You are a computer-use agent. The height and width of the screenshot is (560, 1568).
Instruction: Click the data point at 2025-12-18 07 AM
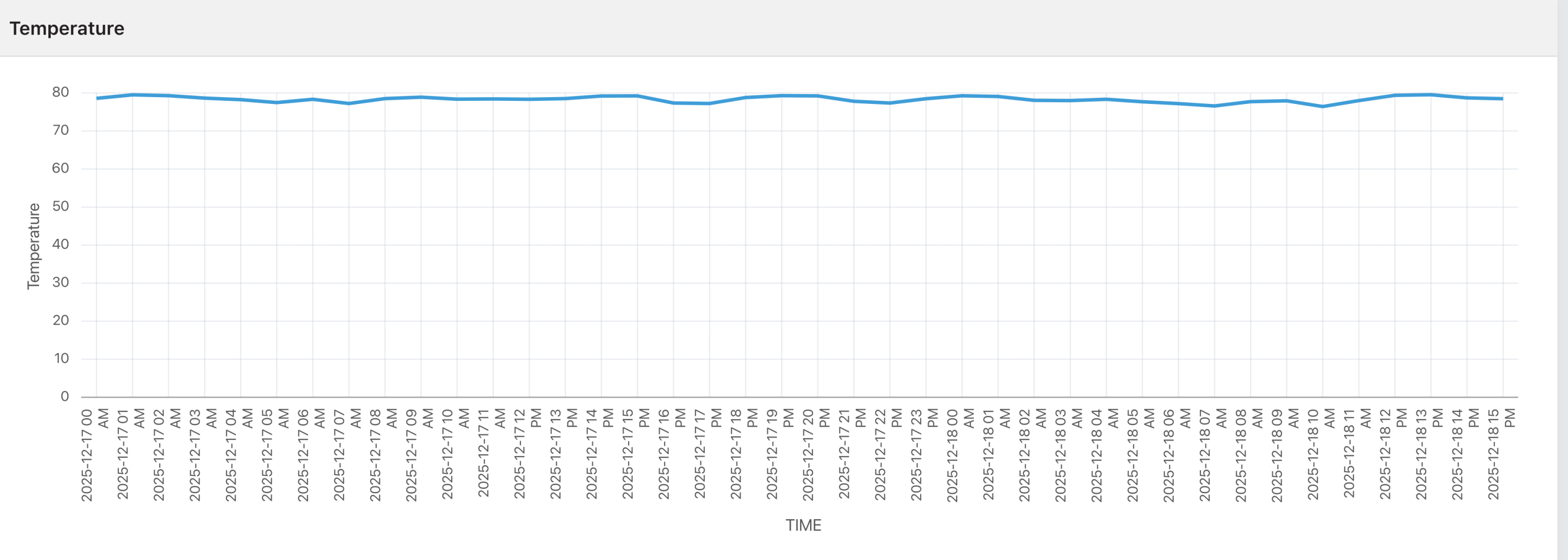pos(1214,106)
